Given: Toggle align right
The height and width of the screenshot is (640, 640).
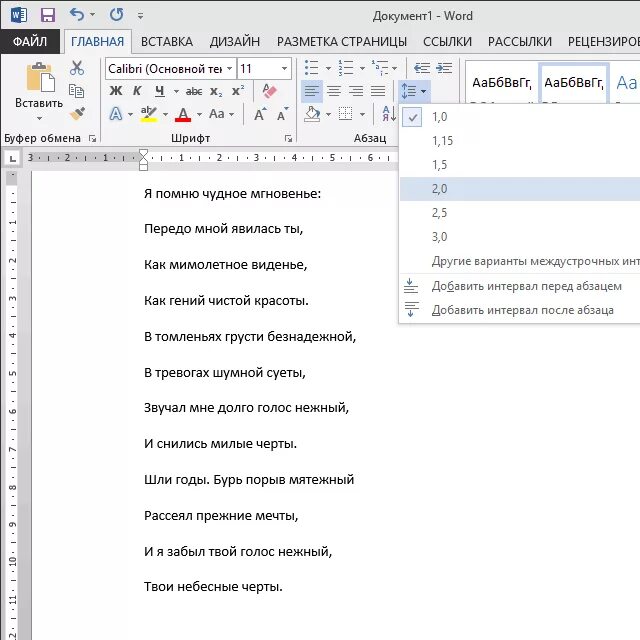Looking at the screenshot, I should [x=356, y=91].
